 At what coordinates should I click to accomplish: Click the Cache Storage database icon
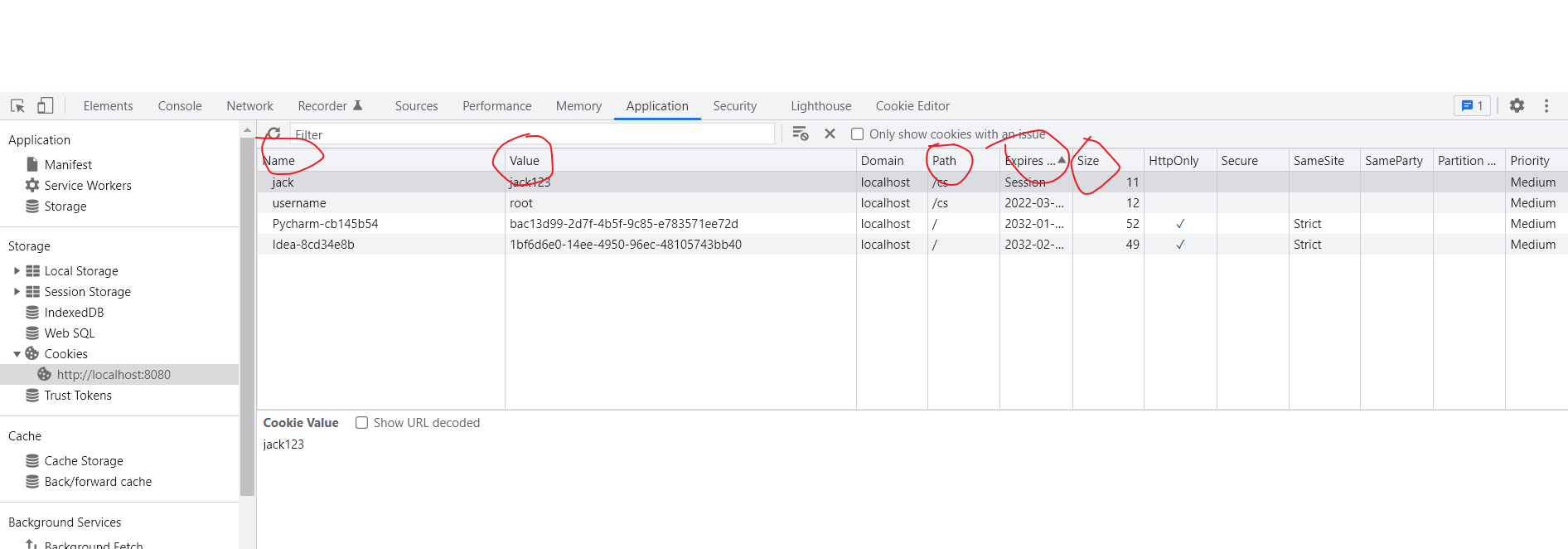pos(32,460)
